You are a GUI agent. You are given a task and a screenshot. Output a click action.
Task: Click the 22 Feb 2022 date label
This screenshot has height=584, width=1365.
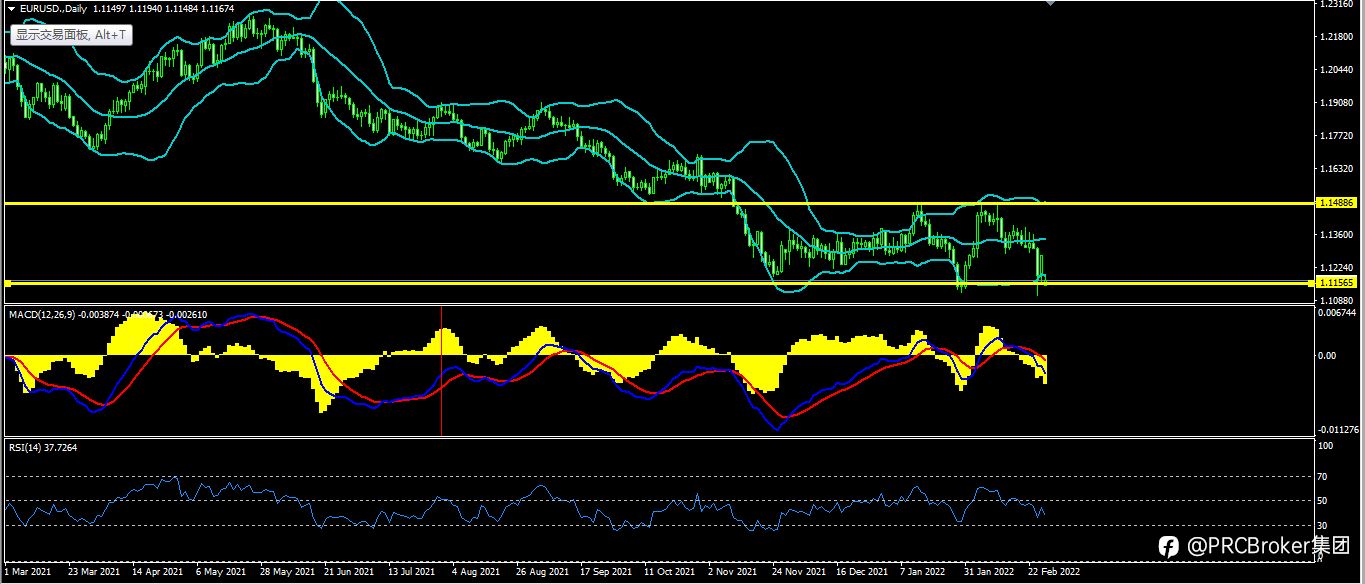[x=1054, y=572]
